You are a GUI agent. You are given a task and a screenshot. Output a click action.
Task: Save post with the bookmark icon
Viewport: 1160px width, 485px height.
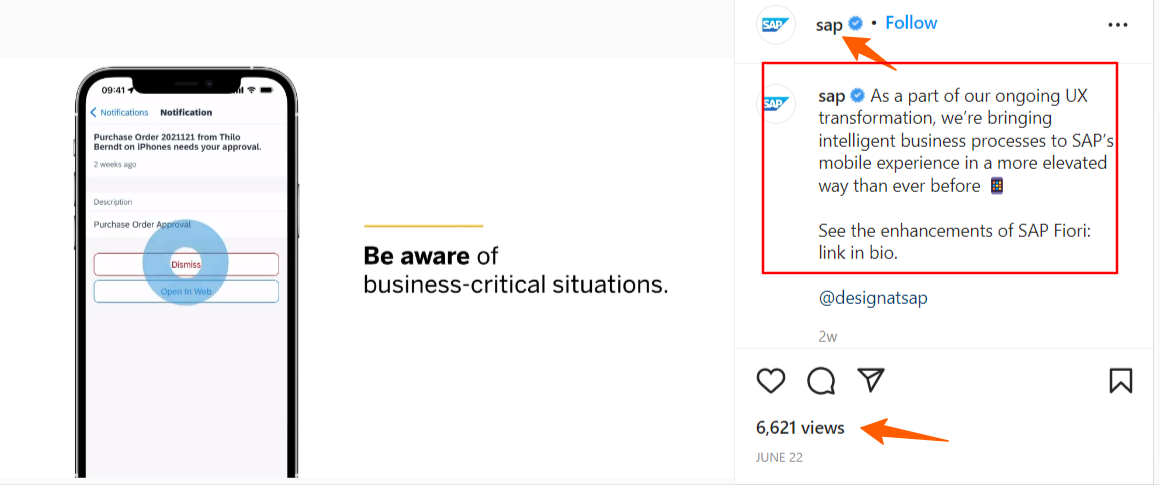[1120, 381]
